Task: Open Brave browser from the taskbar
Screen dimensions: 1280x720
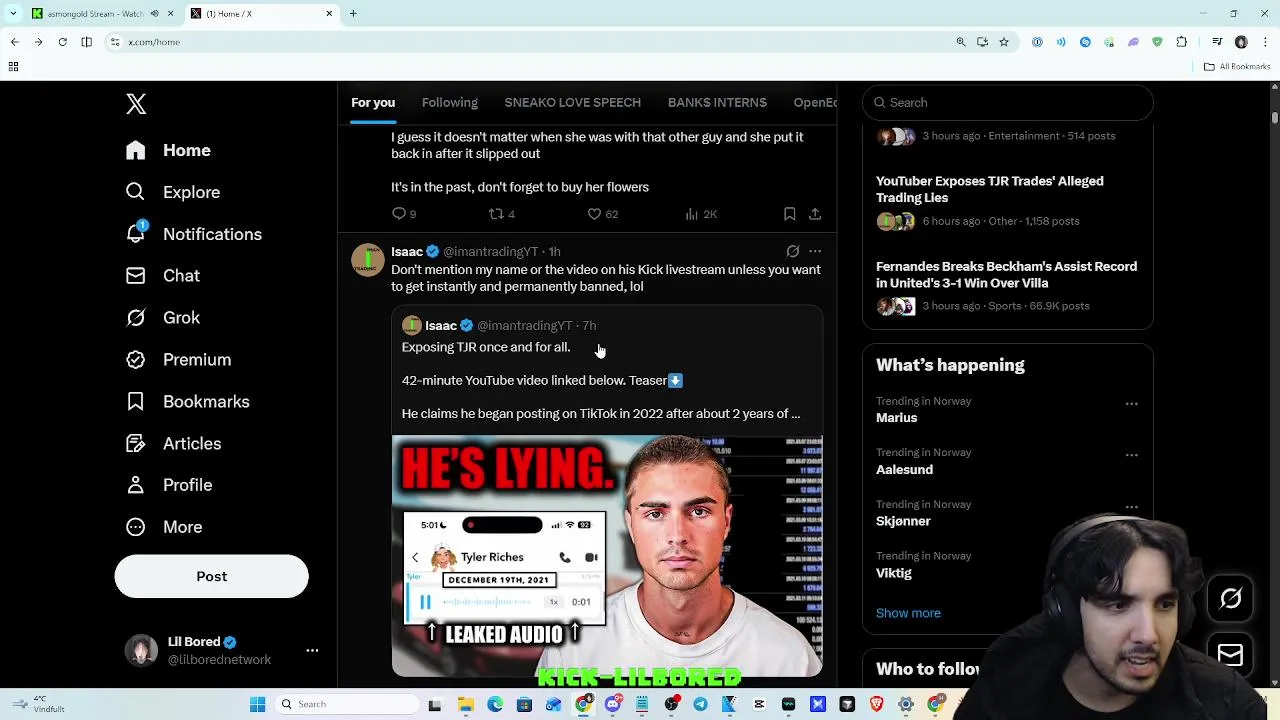Action: [x=876, y=704]
